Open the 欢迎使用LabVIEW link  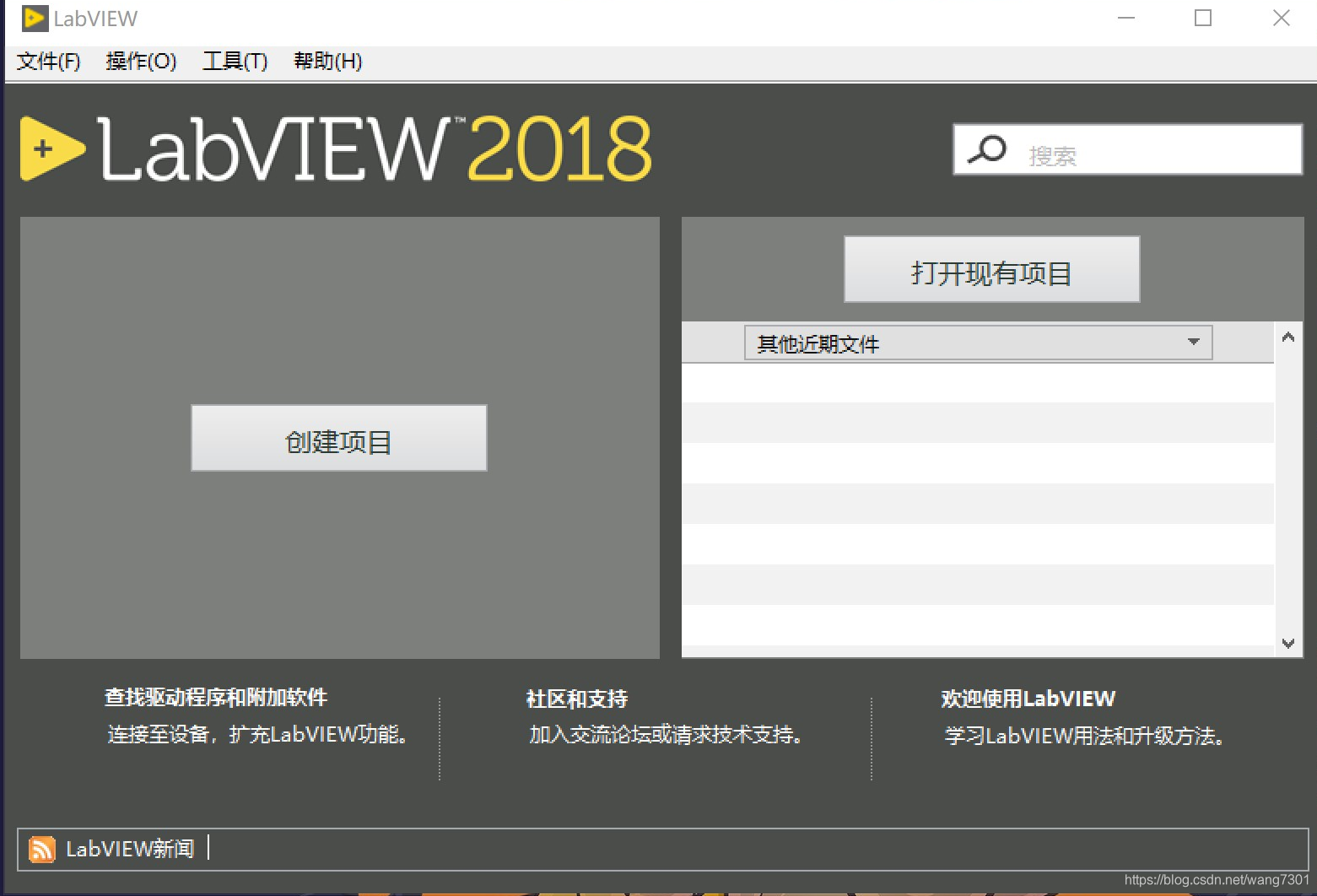point(1028,699)
